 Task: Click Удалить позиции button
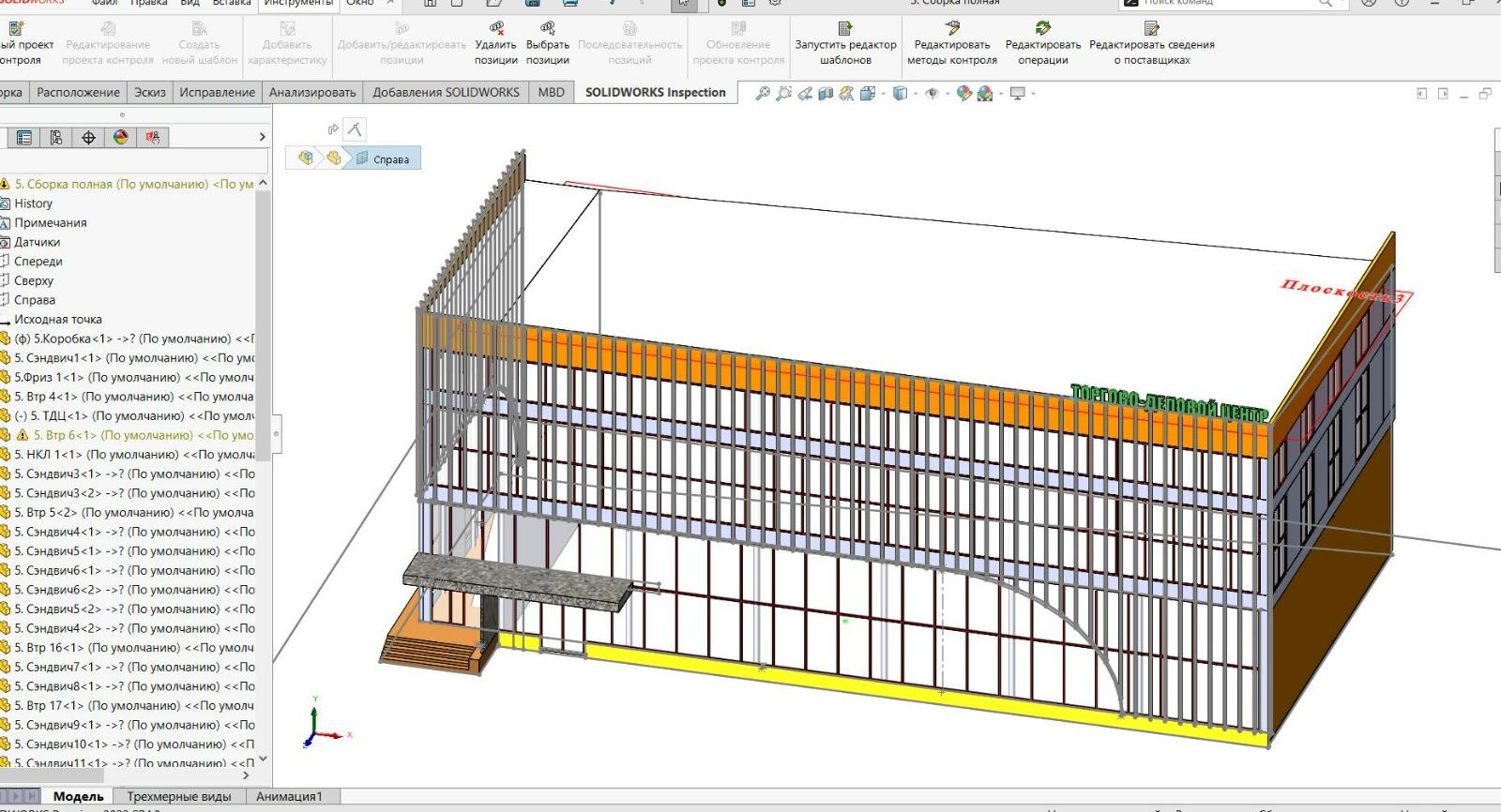coord(495,44)
